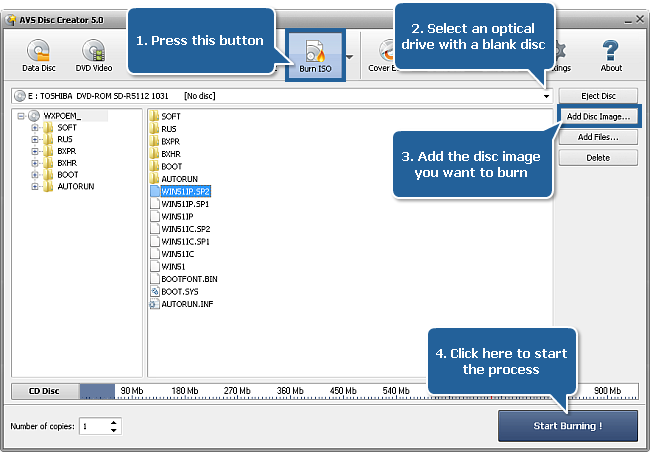The width and height of the screenshot is (650, 452).
Task: Decrease the number of copies
Action: [x=114, y=430]
